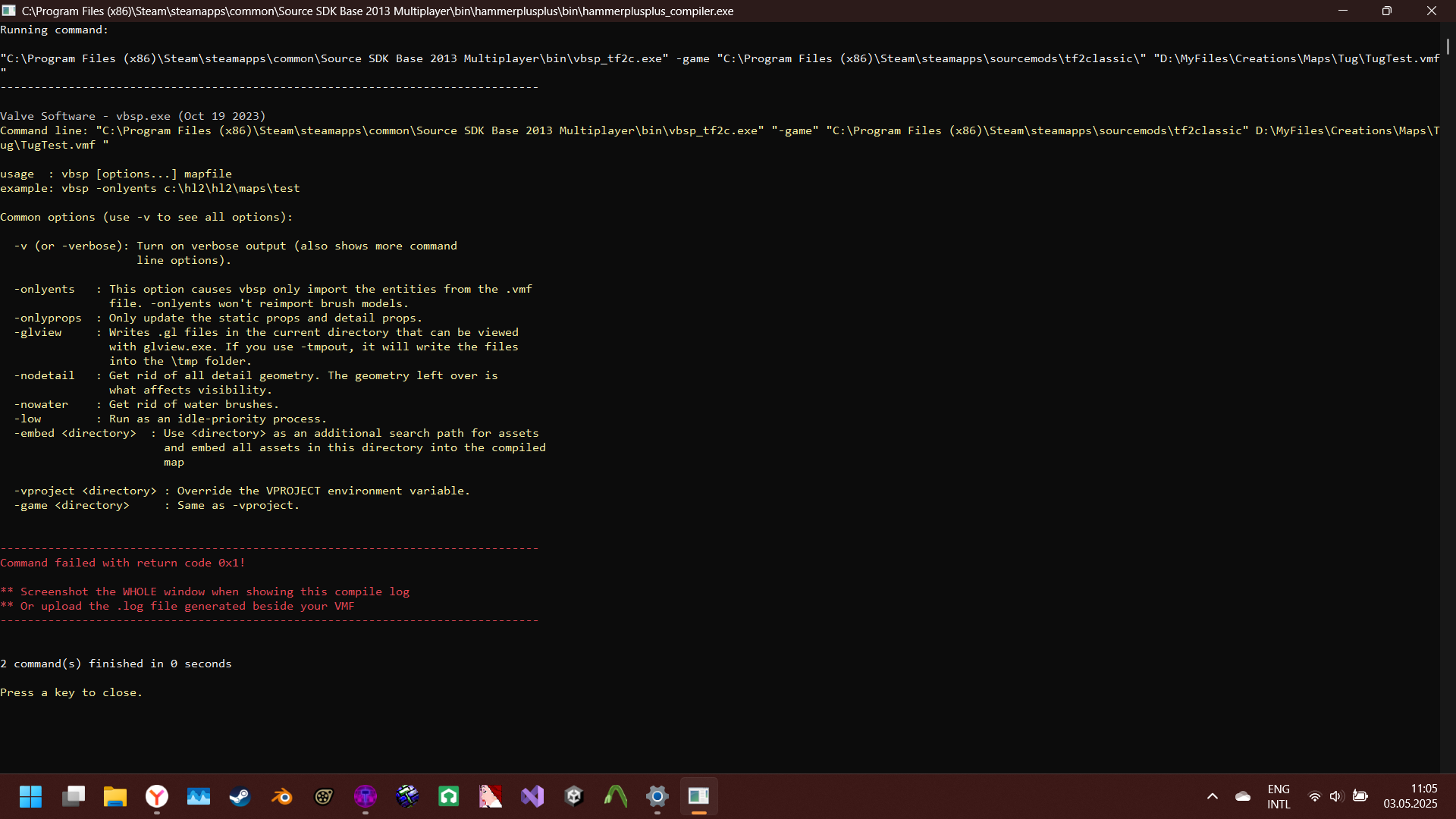The height and width of the screenshot is (819, 1456).
Task: Open Task View from the taskbar
Action: tap(74, 796)
